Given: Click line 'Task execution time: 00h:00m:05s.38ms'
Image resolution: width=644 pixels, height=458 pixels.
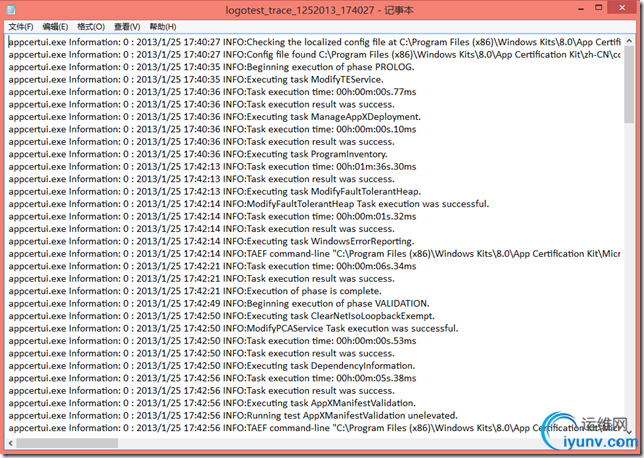Looking at the screenshot, I should click(212, 378).
